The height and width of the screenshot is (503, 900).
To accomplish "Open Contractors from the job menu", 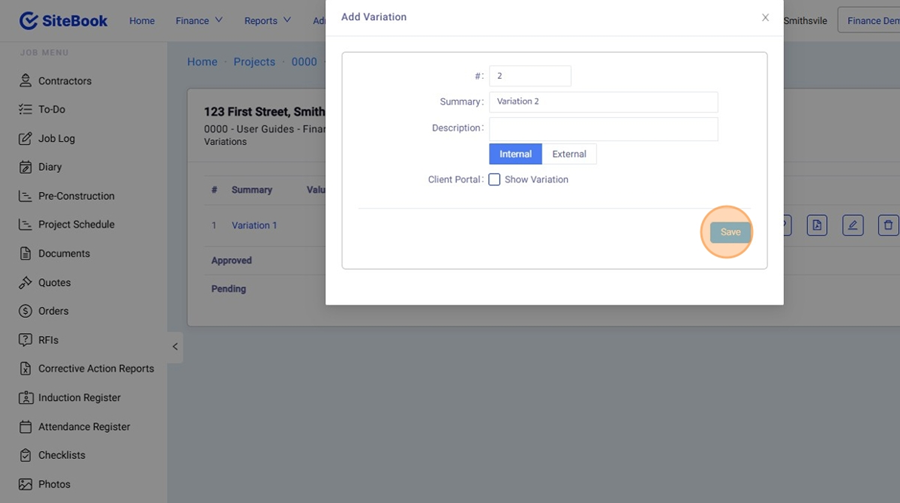I will click(x=64, y=81).
